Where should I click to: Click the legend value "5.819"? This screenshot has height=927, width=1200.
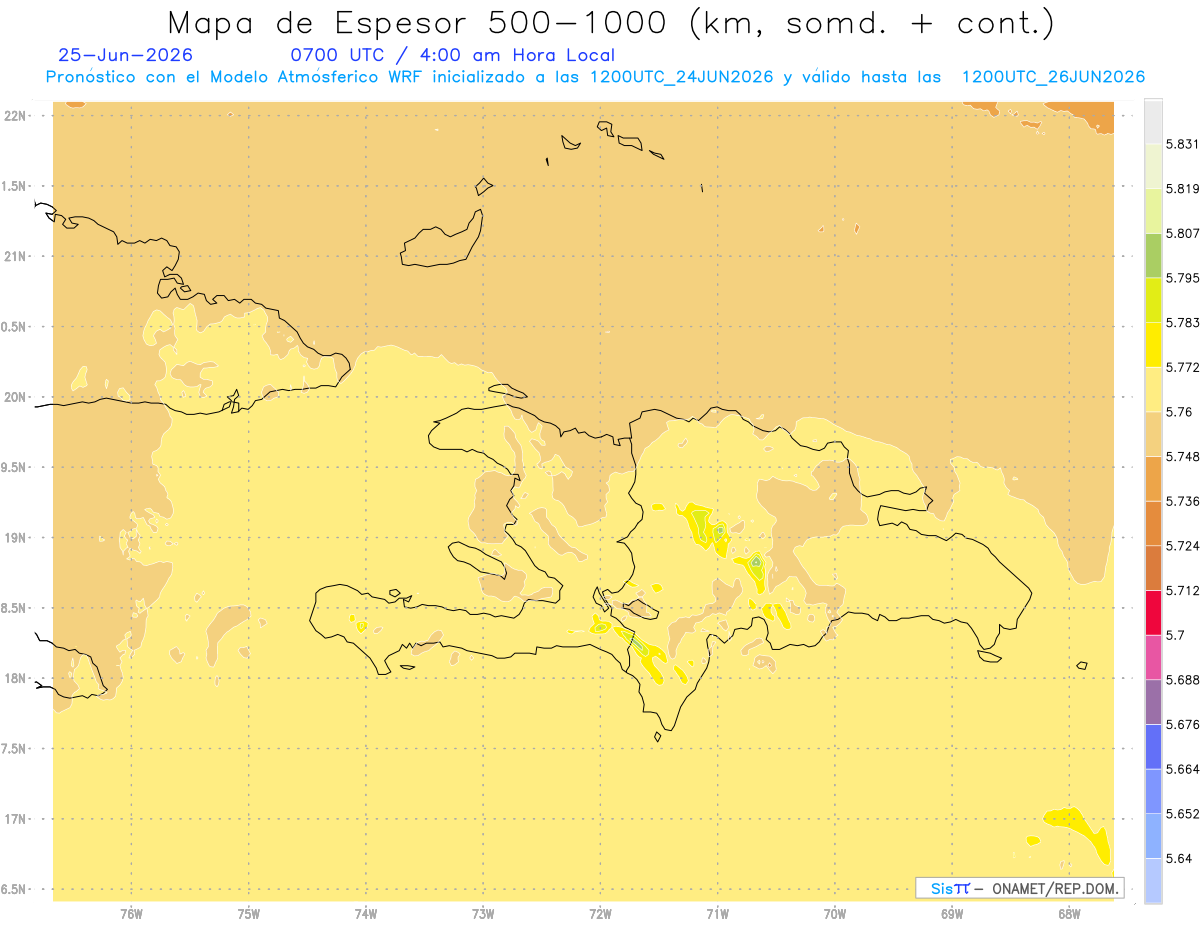pos(1182,188)
